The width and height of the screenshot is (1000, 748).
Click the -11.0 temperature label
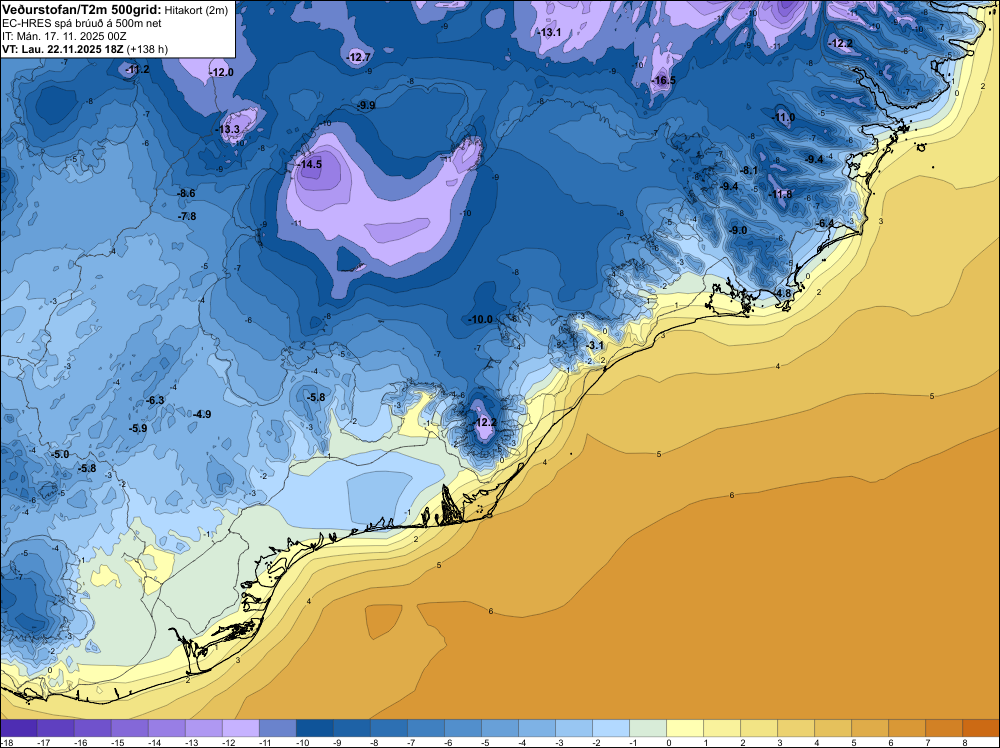tap(783, 117)
